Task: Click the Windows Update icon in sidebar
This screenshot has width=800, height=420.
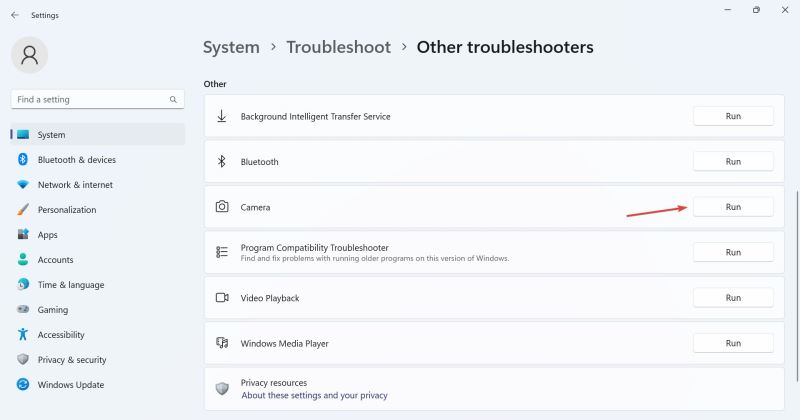Action: [x=22, y=385]
